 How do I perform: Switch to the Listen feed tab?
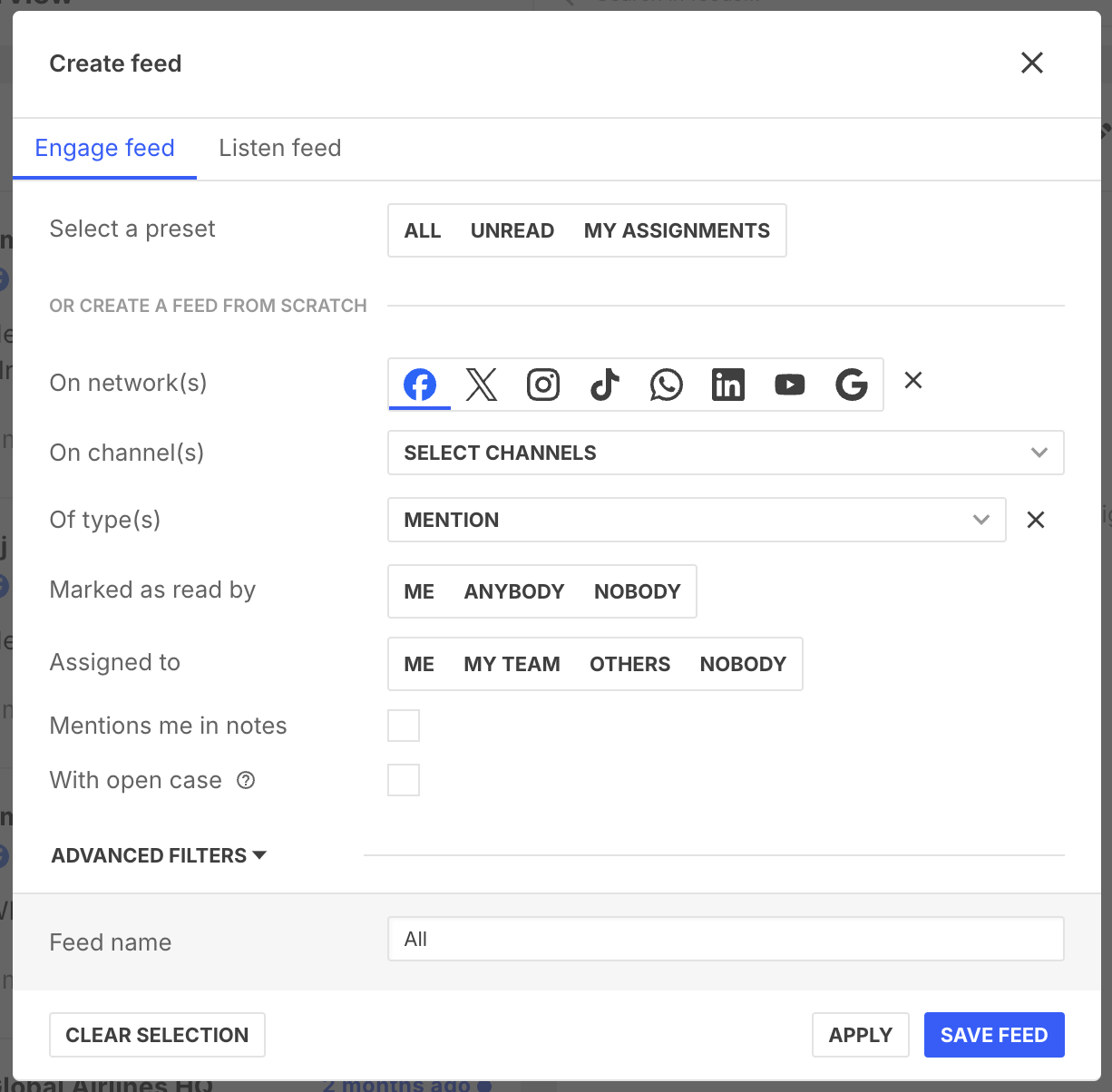click(280, 148)
